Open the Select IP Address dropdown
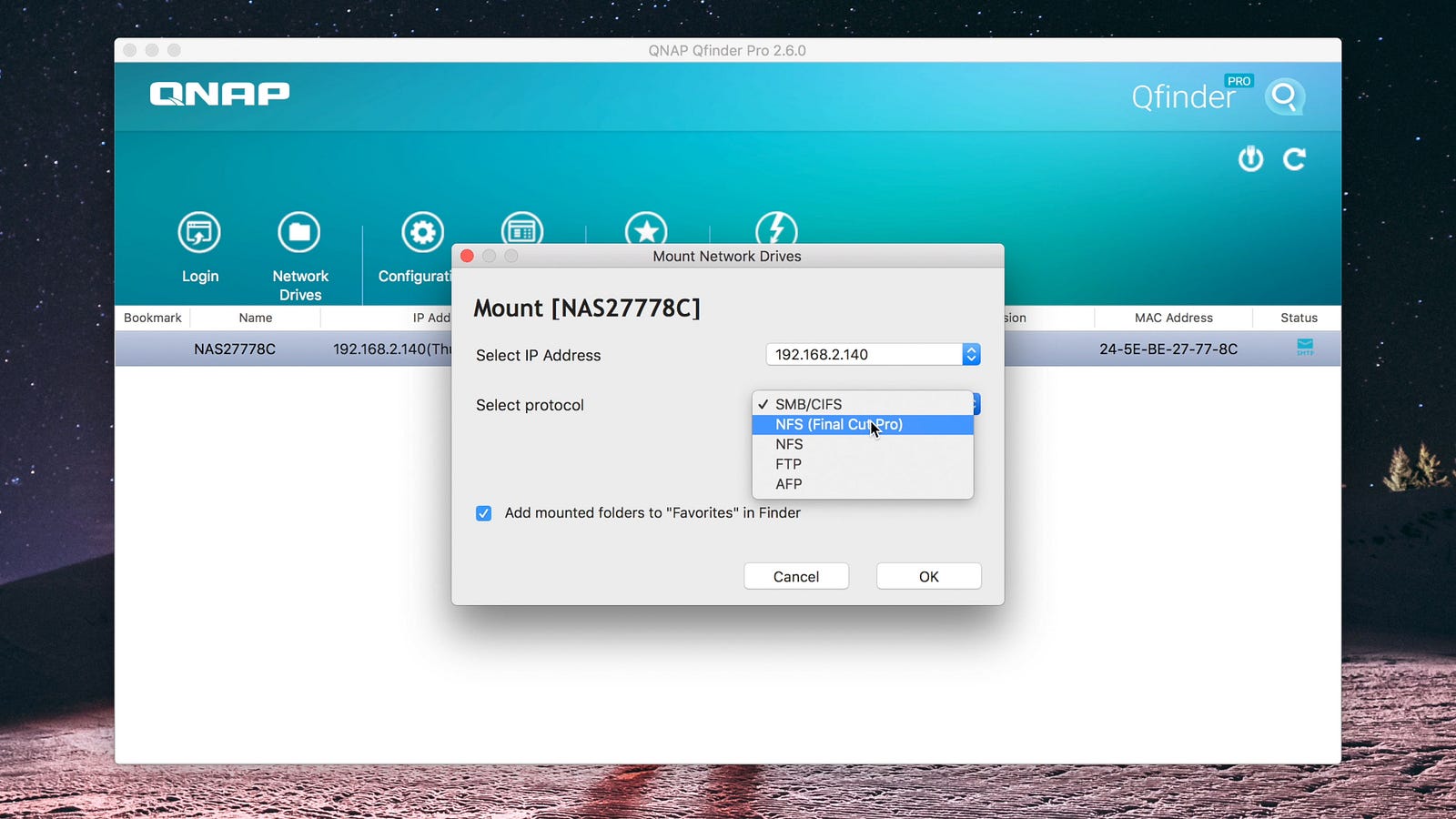Screen dimensions: 1456x819 [873, 354]
